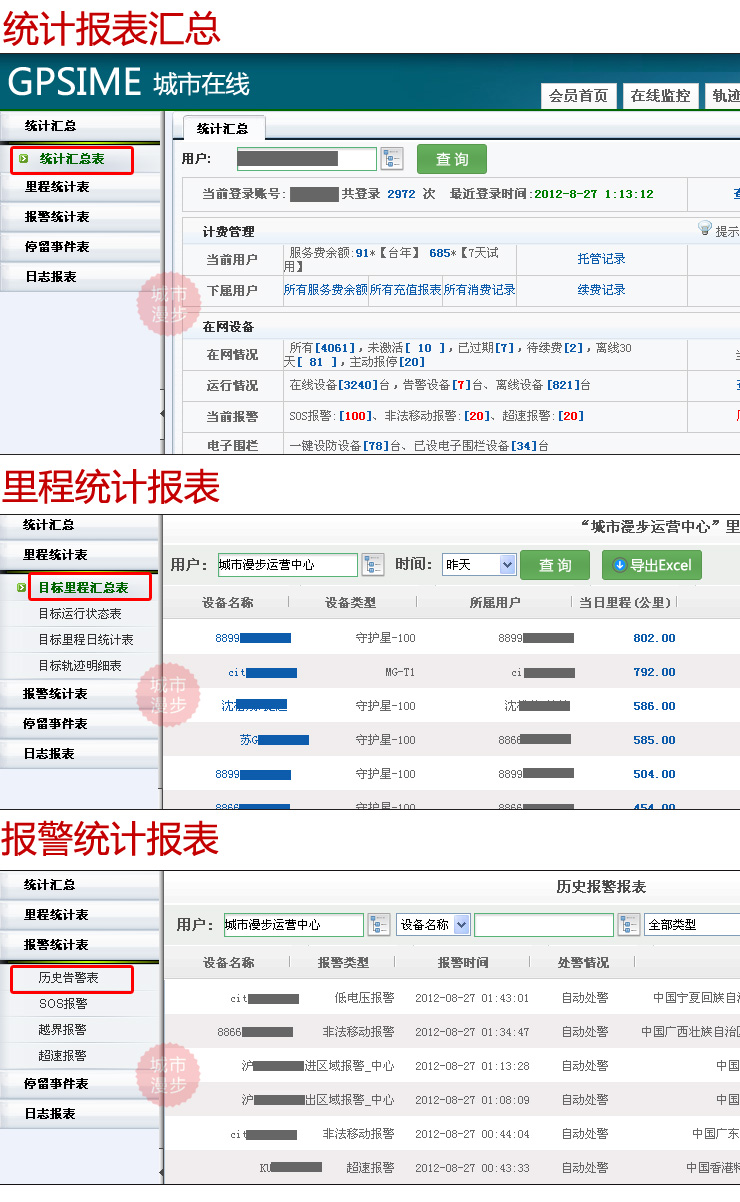Click the 3240 online devices count
Screen dimensions: 740x1202
click(356, 385)
